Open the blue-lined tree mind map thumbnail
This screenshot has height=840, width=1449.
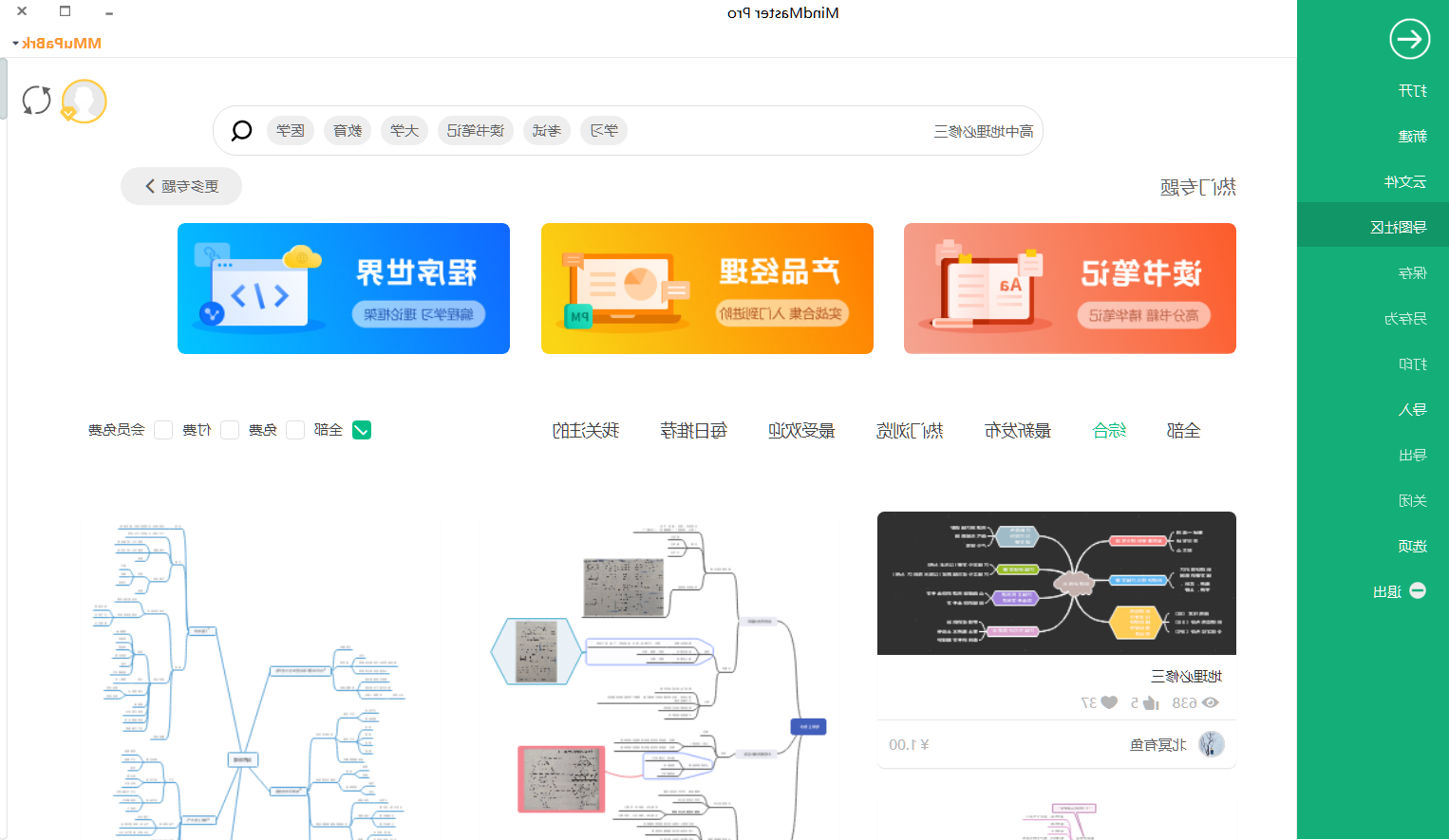(262, 676)
